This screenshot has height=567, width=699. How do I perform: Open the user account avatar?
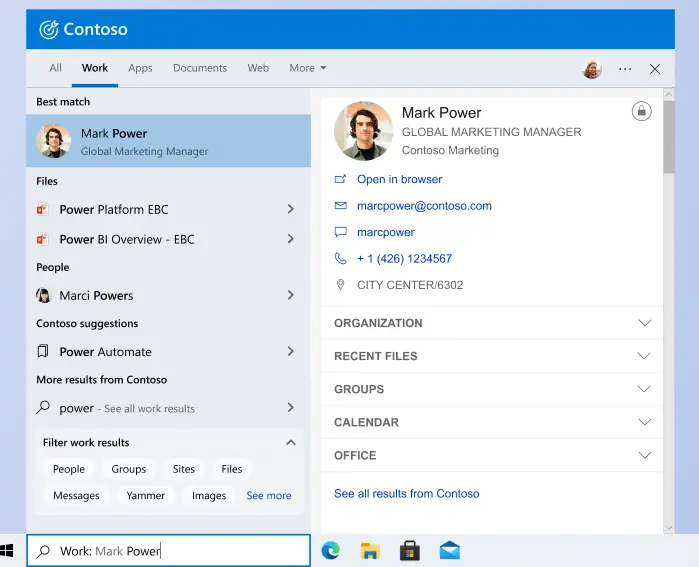[592, 69]
